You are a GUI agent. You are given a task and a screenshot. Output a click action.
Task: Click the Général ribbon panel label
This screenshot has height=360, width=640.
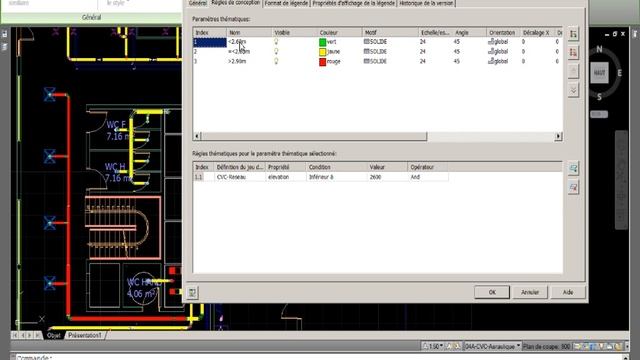91,17
